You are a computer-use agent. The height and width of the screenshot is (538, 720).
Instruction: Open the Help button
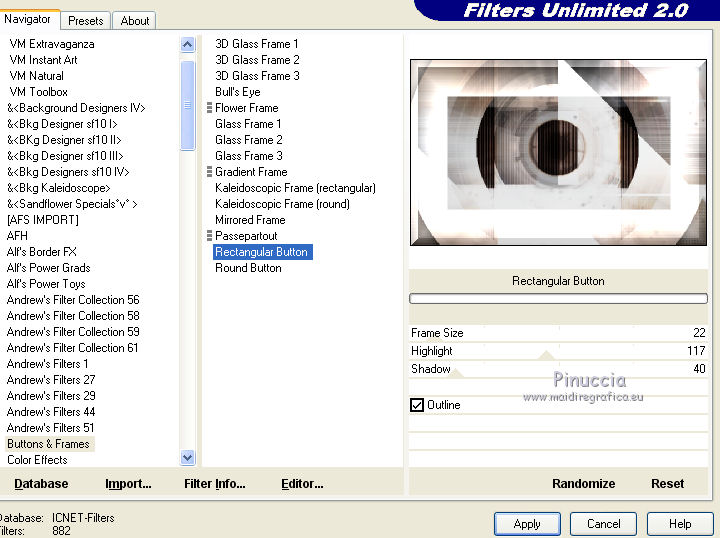(x=680, y=524)
